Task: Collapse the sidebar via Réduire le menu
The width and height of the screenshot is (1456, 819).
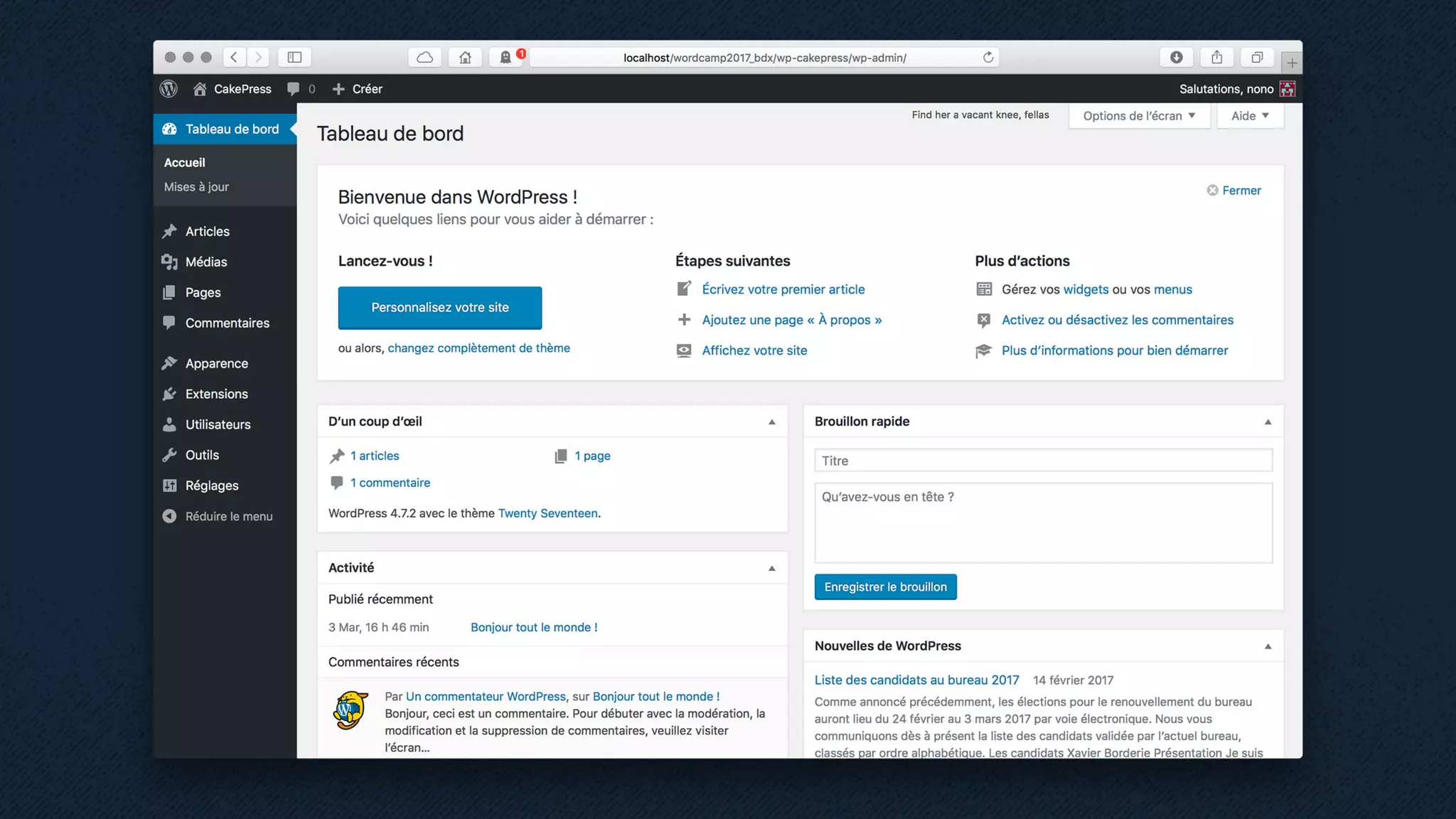Action: pyautogui.click(x=228, y=516)
